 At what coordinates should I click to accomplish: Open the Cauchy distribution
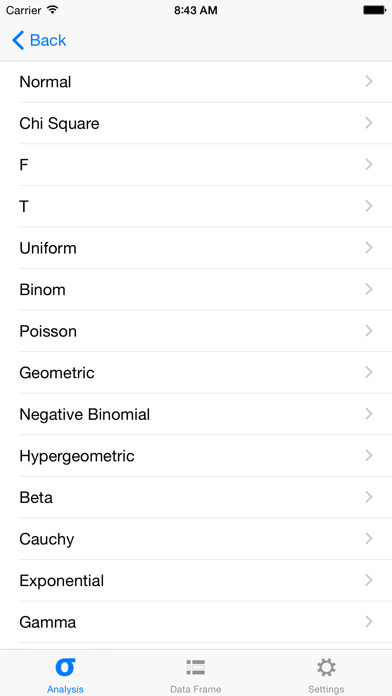[196, 539]
